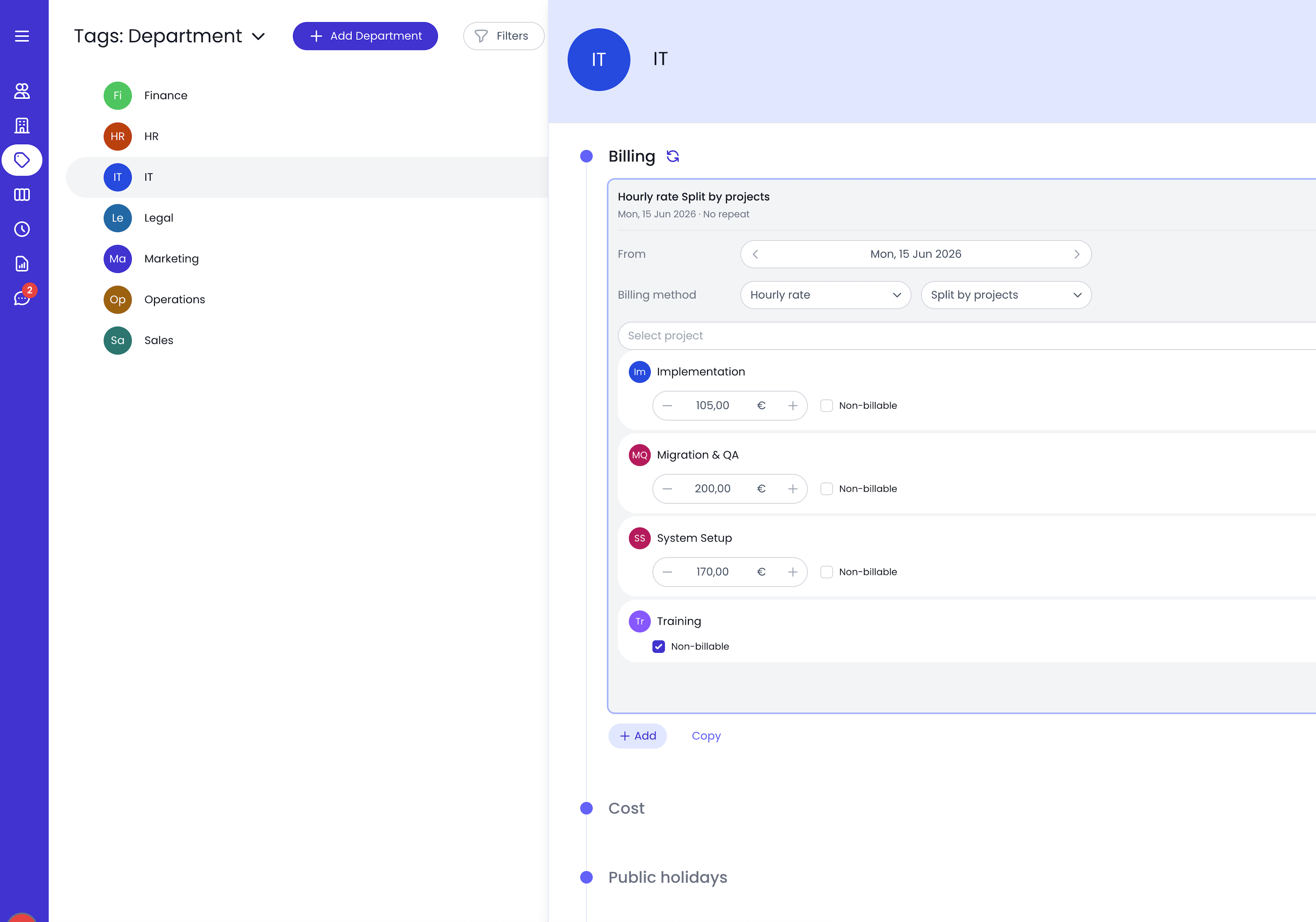Click the Hourly rate Split by projects title
The image size is (1316, 922).
(x=693, y=197)
